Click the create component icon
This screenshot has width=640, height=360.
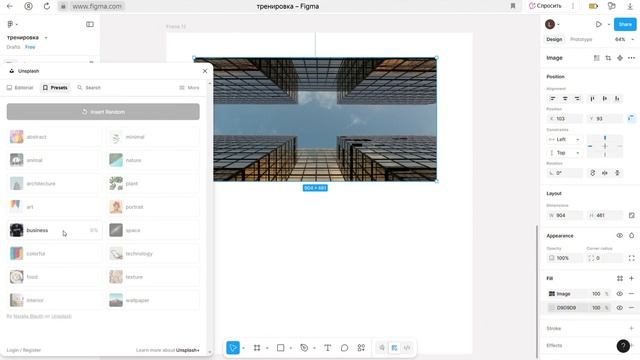point(620,58)
